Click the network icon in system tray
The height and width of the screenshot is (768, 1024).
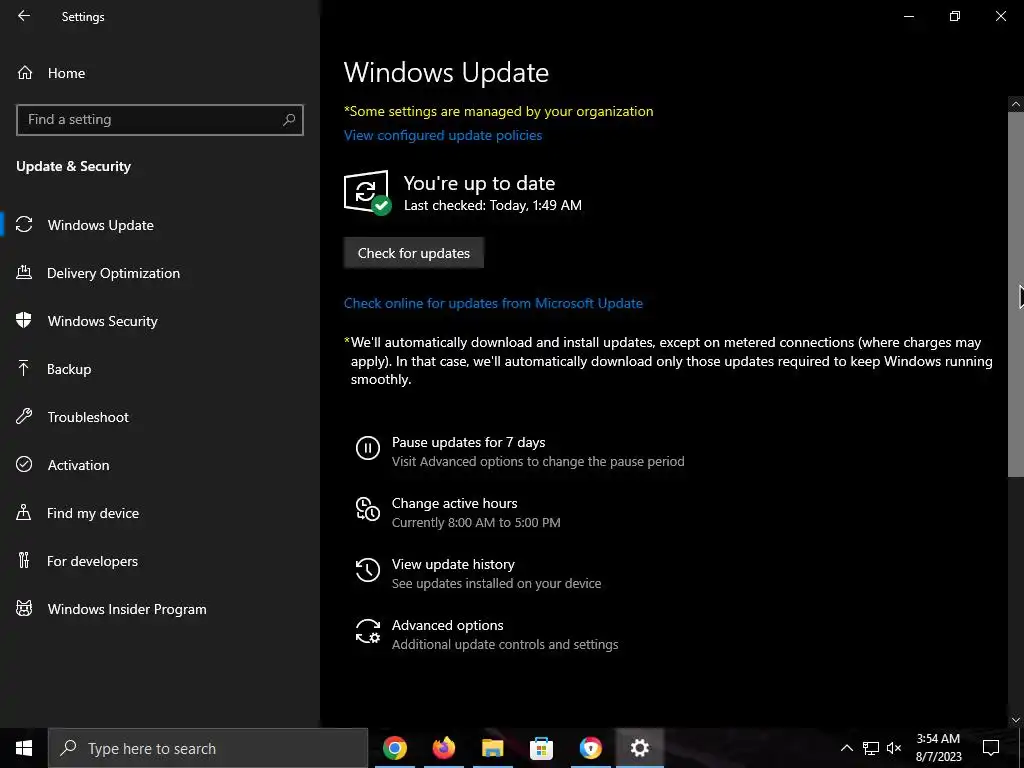click(x=871, y=748)
